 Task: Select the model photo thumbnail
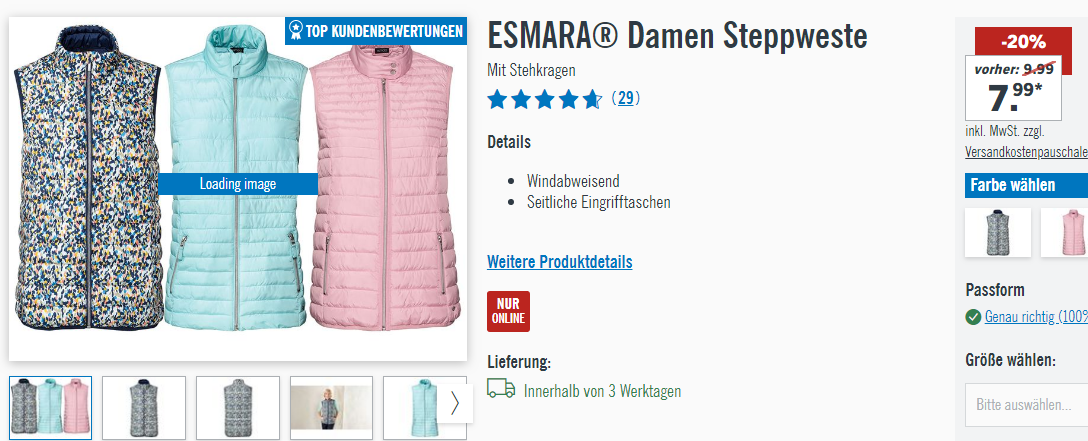[x=332, y=408]
